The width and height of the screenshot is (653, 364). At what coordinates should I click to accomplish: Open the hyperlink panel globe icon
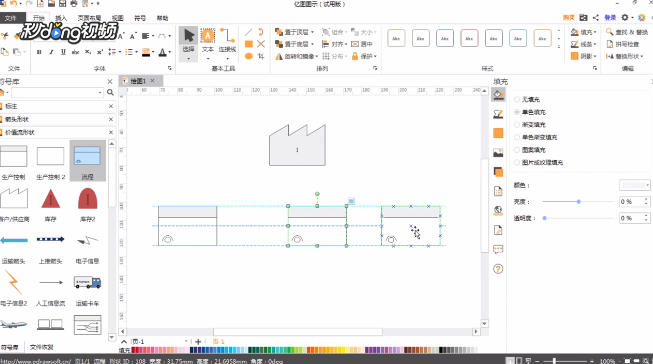pos(498,210)
